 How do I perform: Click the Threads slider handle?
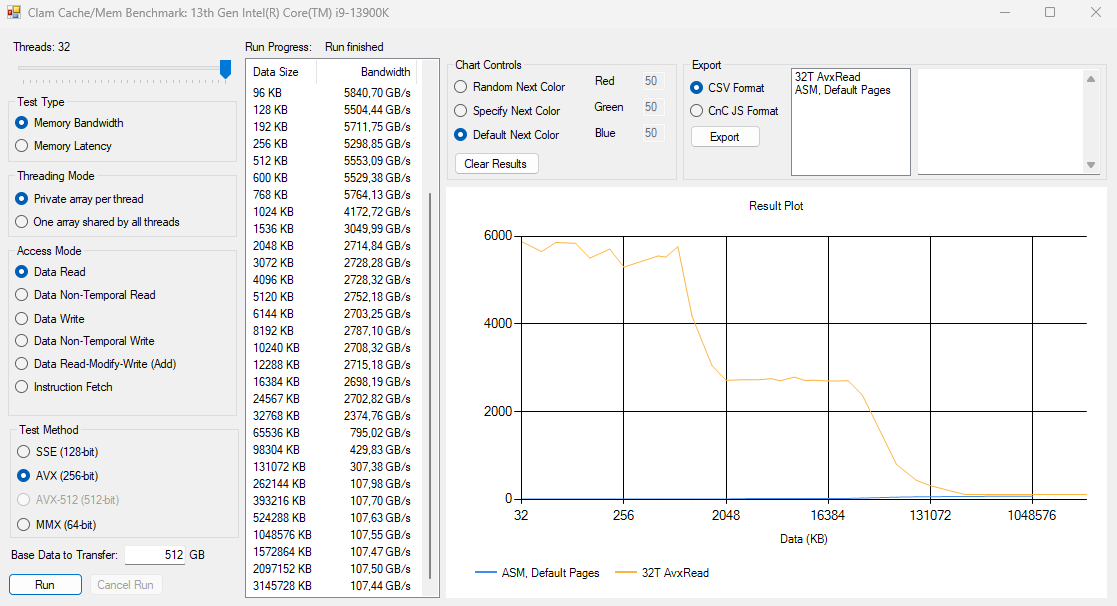click(x=226, y=69)
